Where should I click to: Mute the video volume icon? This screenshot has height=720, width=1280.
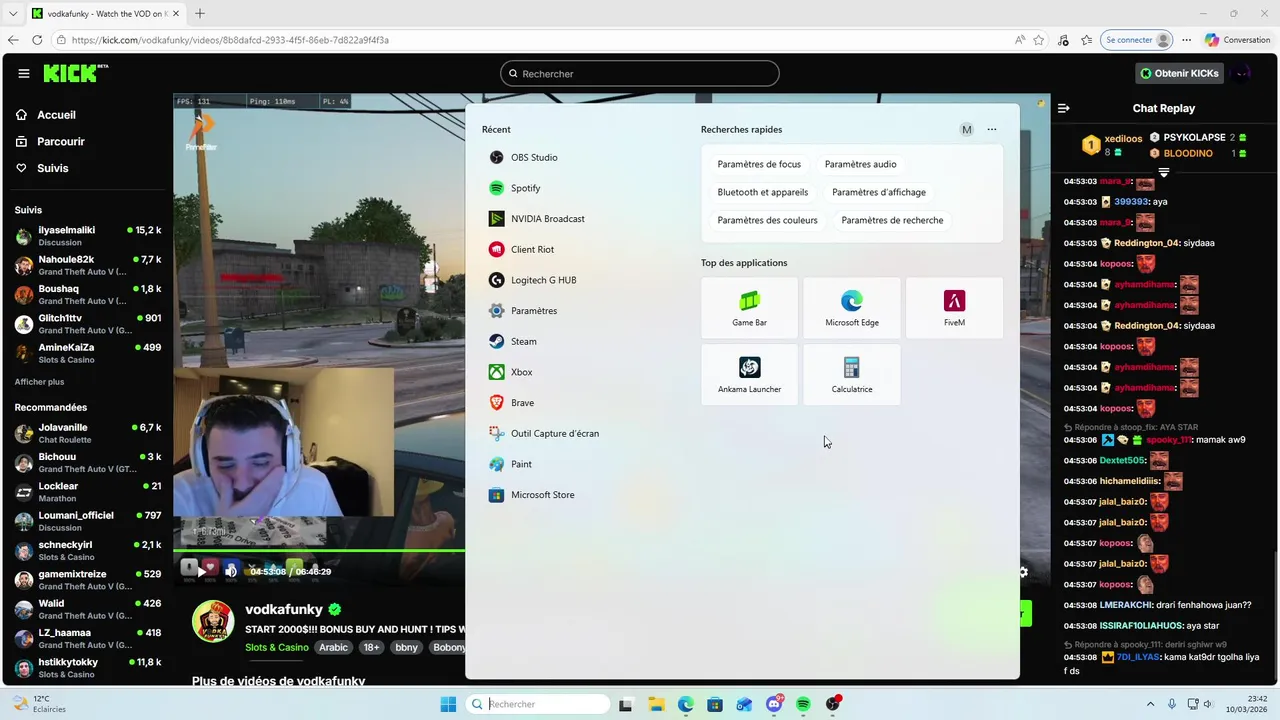231,572
